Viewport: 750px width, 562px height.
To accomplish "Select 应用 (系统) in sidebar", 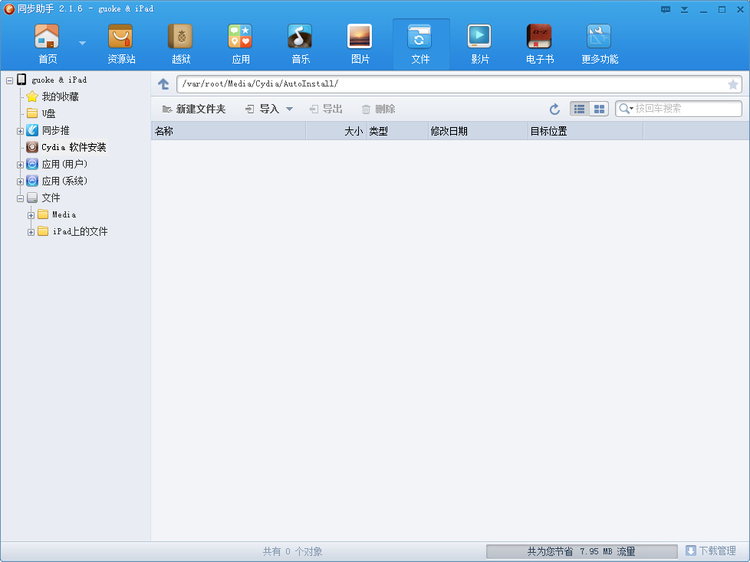I will (64, 181).
